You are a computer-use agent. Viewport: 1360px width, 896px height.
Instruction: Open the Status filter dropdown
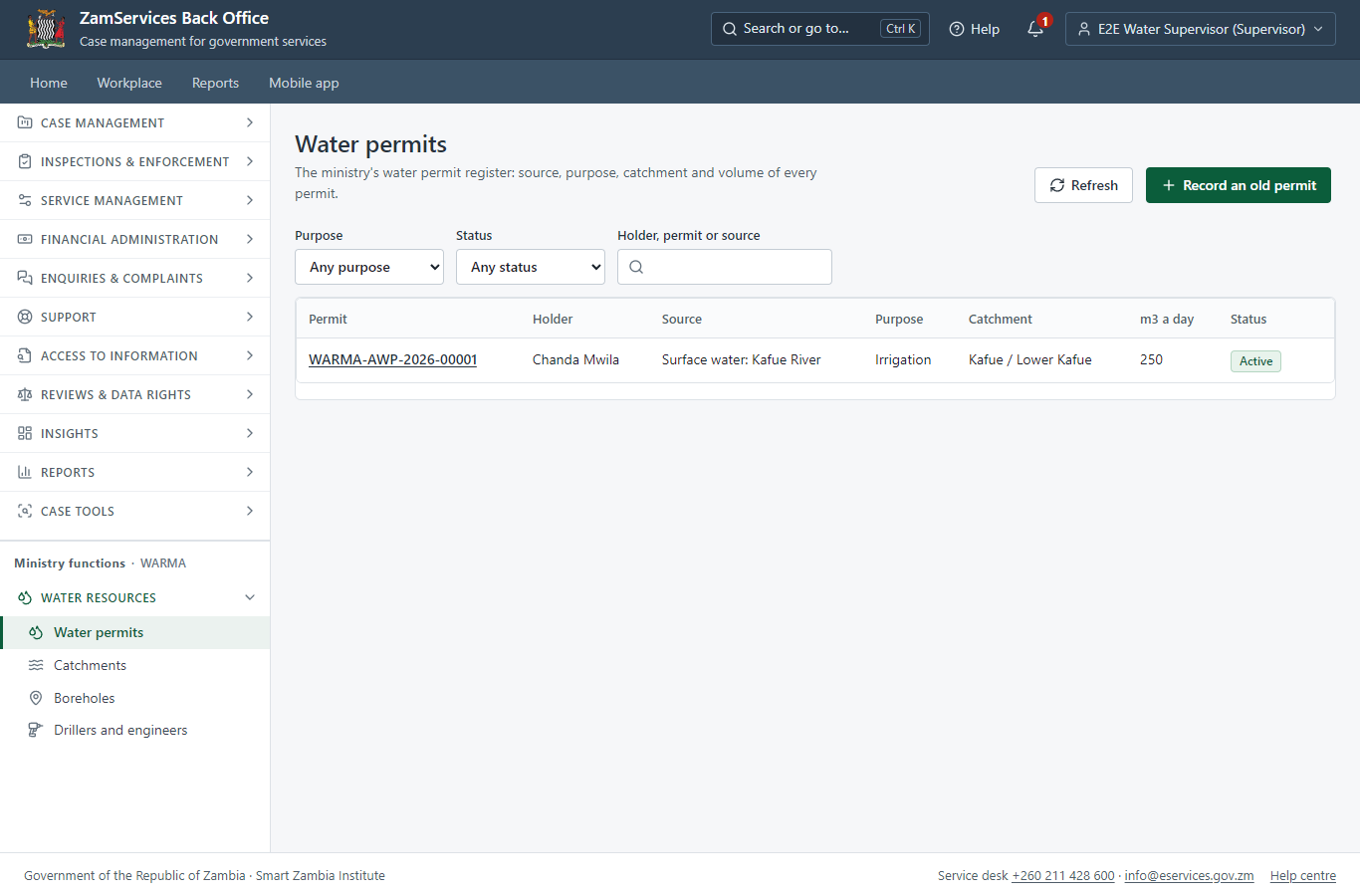(531, 267)
